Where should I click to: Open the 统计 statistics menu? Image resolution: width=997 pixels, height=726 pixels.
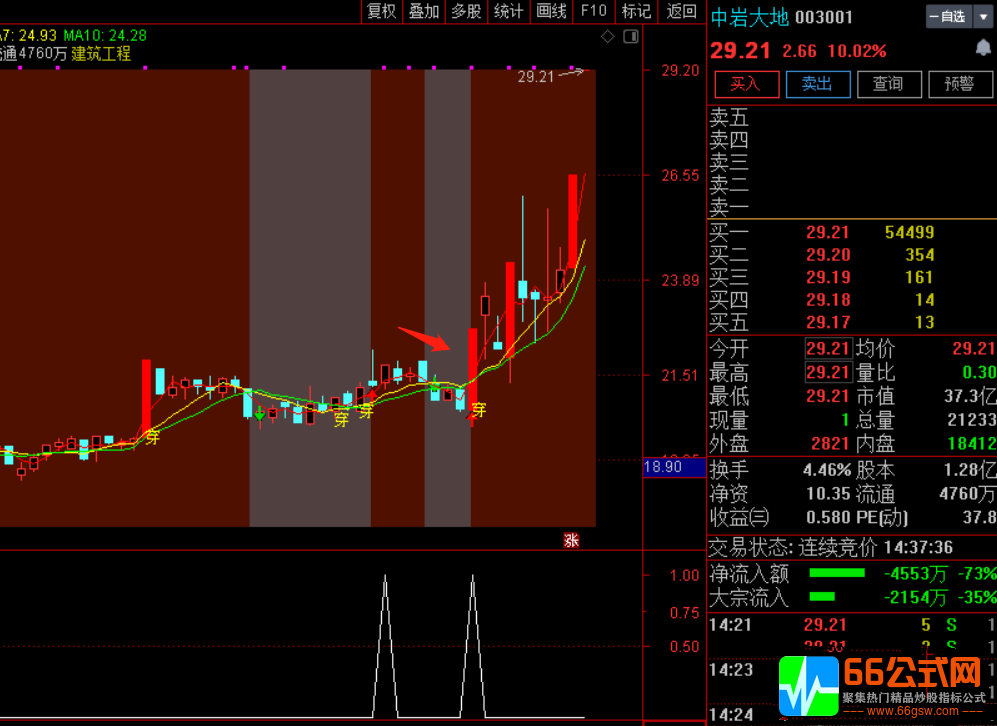[x=509, y=11]
